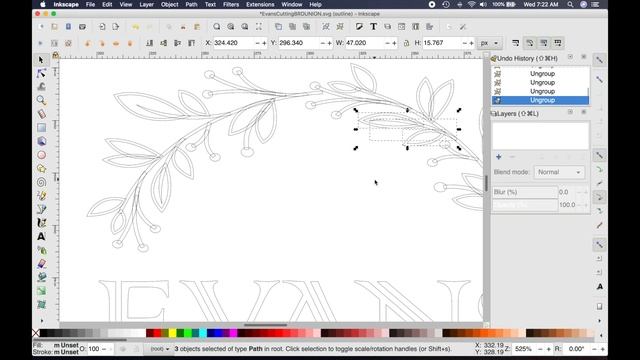Toggle scale stroke width with object
Screen dimensions: 640x360
pyautogui.click(x=516, y=43)
